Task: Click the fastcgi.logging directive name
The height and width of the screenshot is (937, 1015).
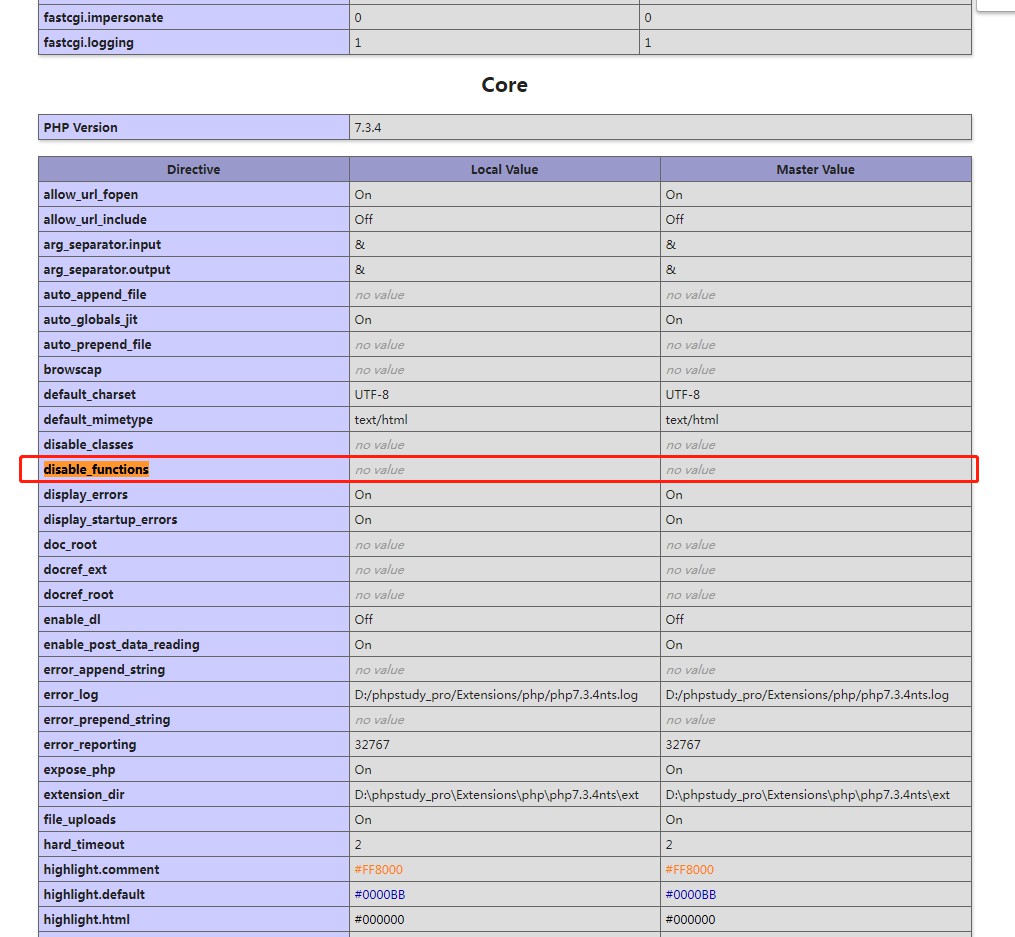Action: [89, 42]
